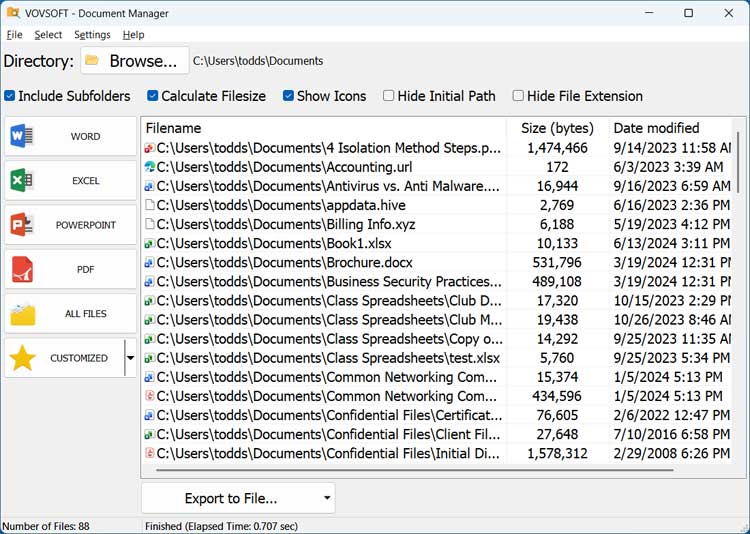Screen dimensions: 750x534
Task: Uncheck the Calculate Filesize checkbox
Action: click(153, 96)
